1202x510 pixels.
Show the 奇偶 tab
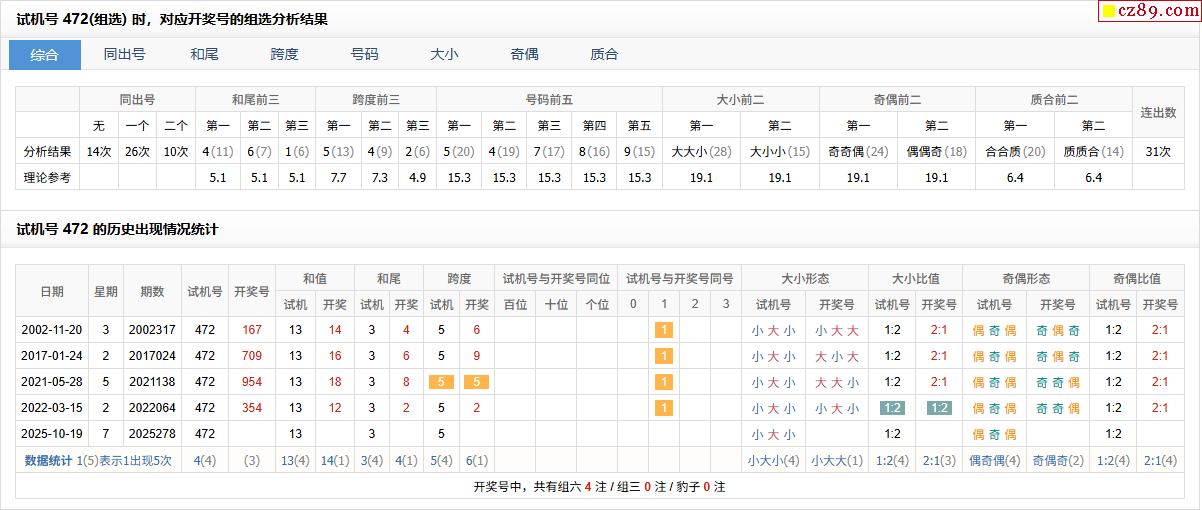click(x=525, y=55)
